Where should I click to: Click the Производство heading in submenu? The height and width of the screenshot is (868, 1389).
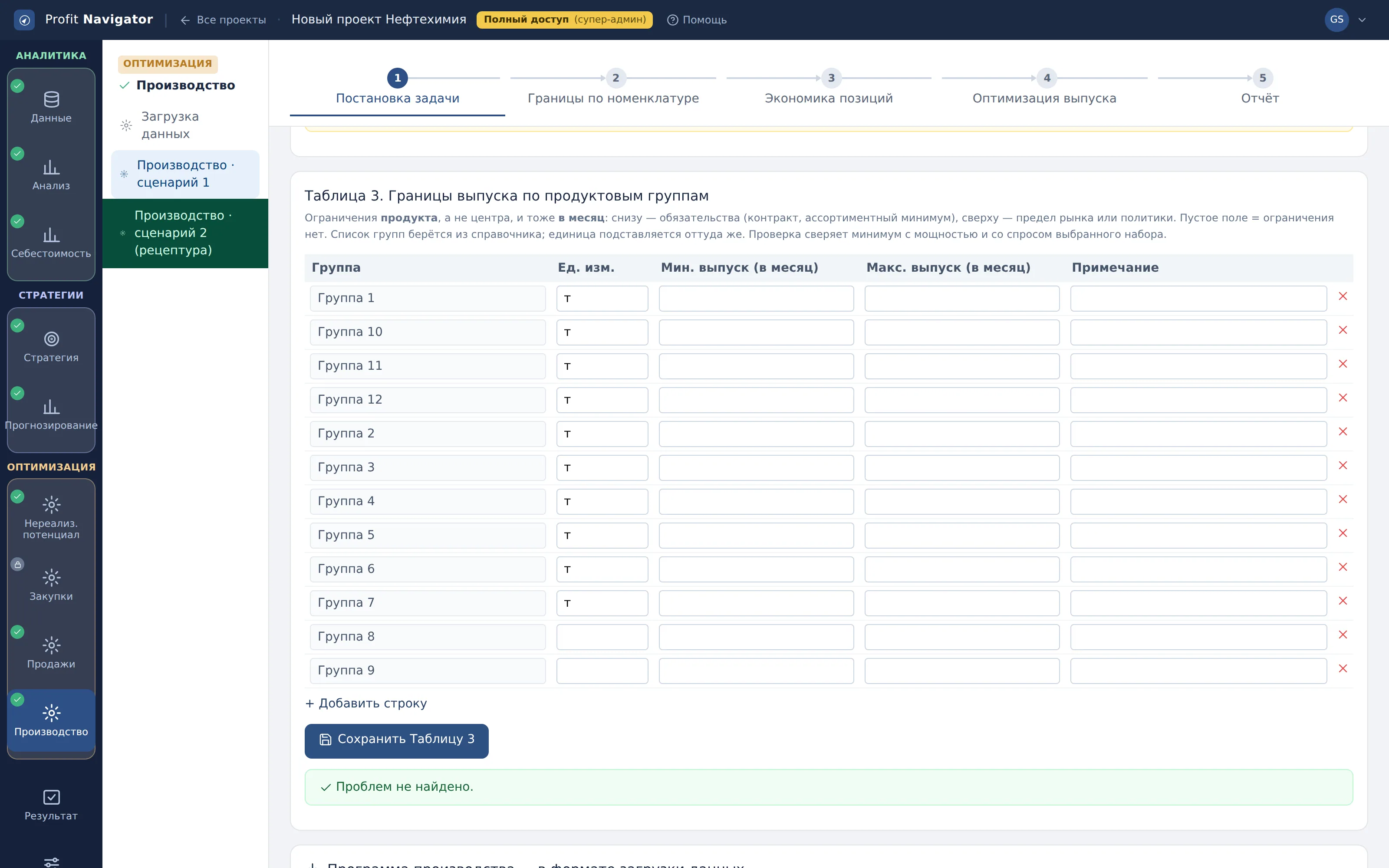pyautogui.click(x=185, y=85)
